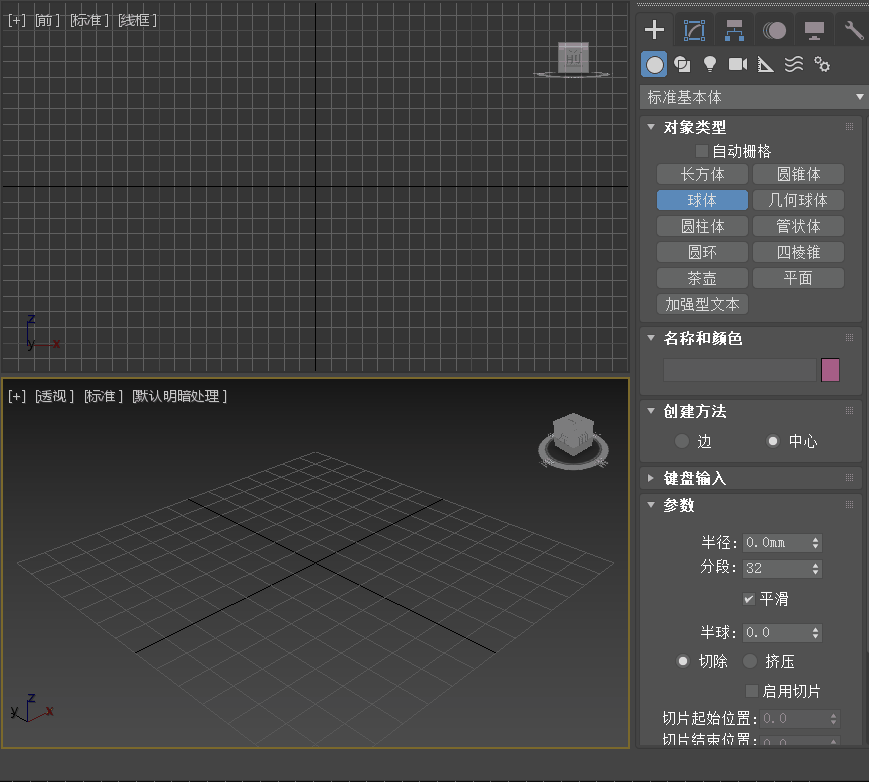This screenshot has width=869, height=782.
Task: Select the Space Warps category icon
Action: (794, 65)
